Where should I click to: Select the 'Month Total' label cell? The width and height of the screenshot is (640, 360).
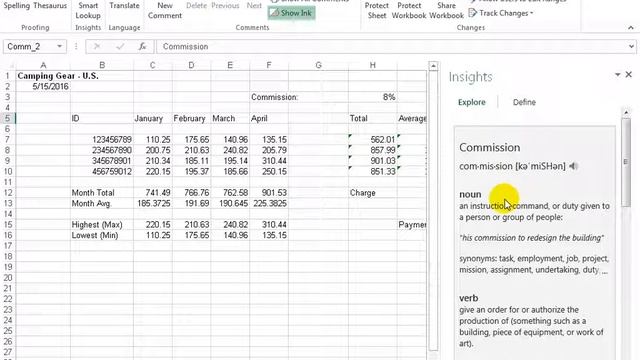102,193
